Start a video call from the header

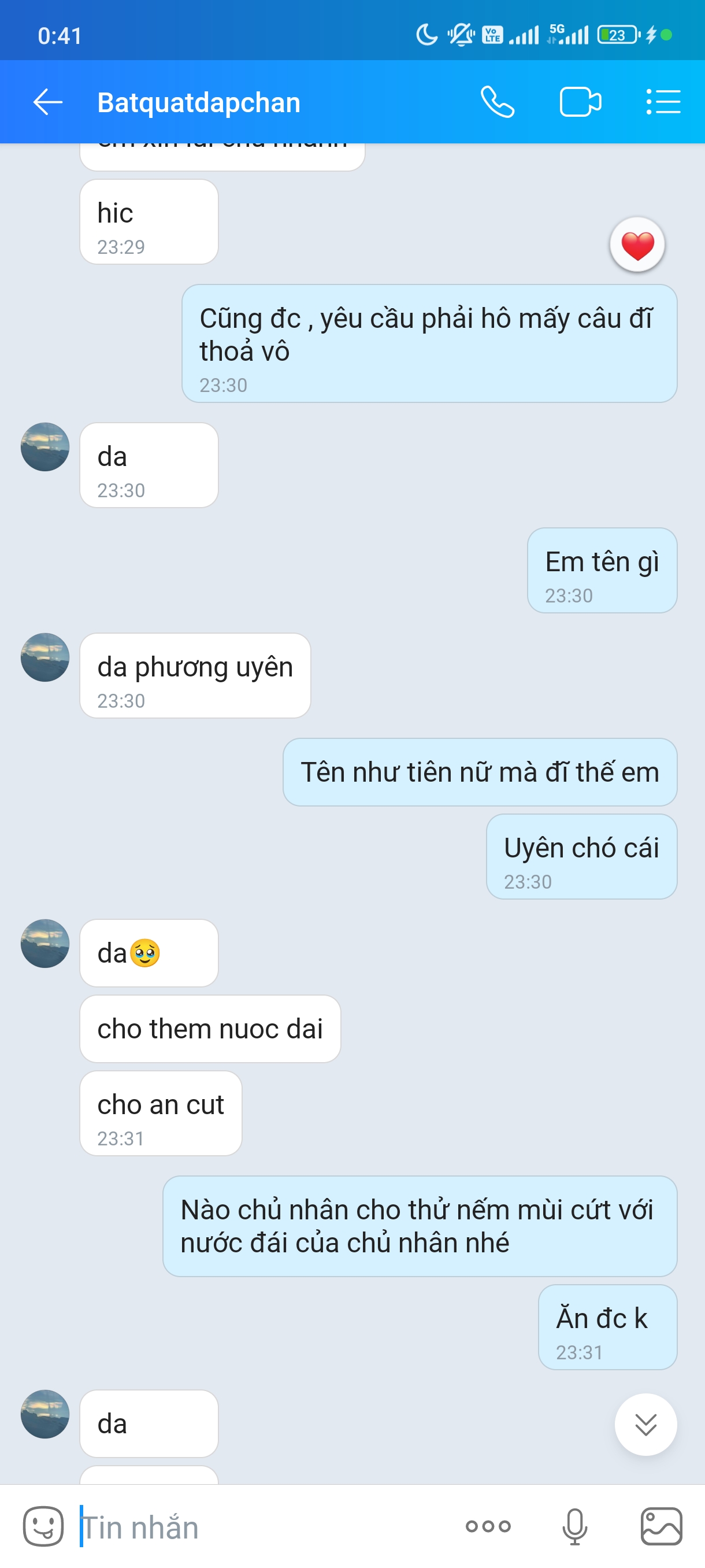point(580,102)
